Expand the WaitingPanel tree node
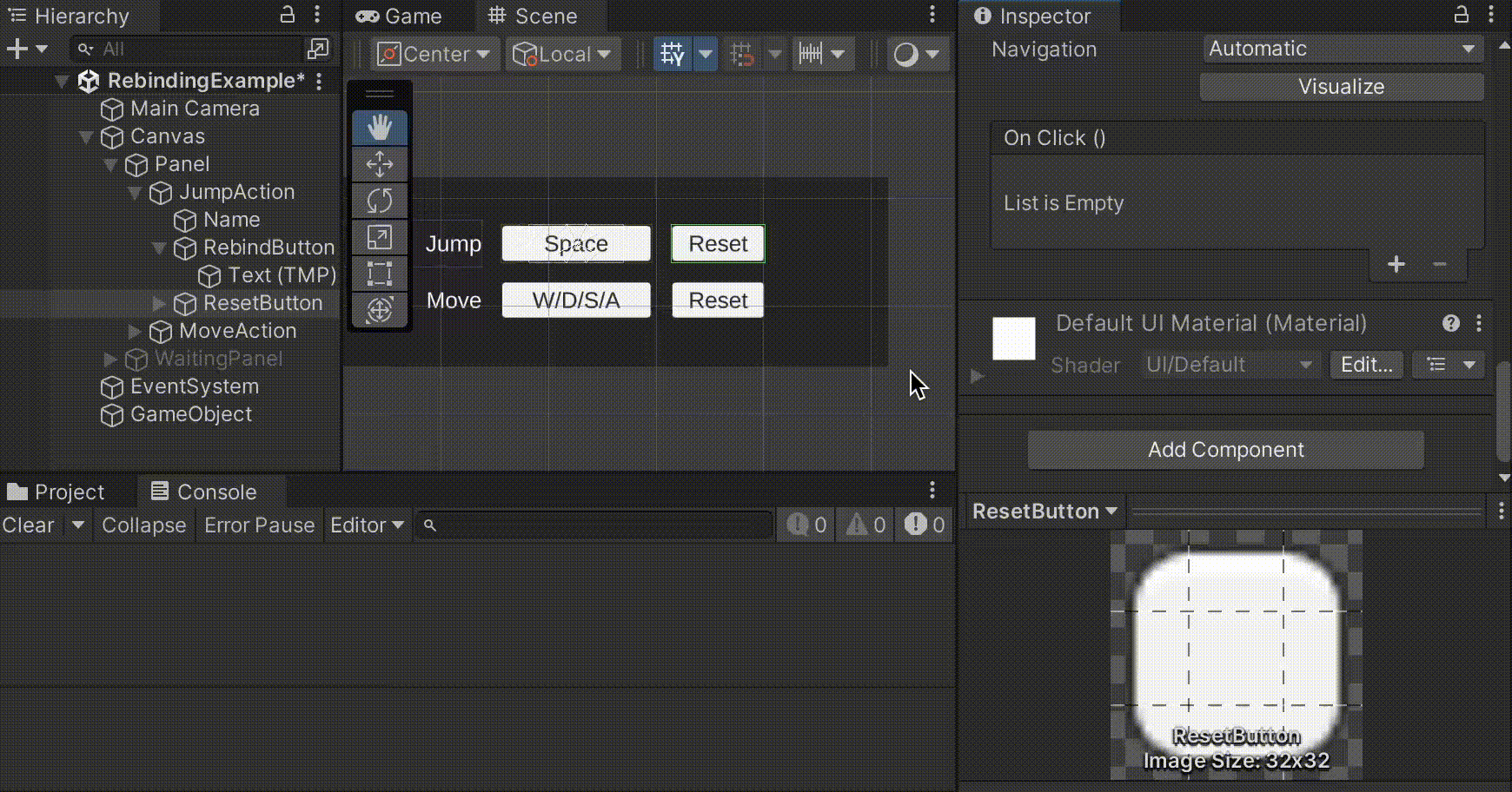 (110, 359)
